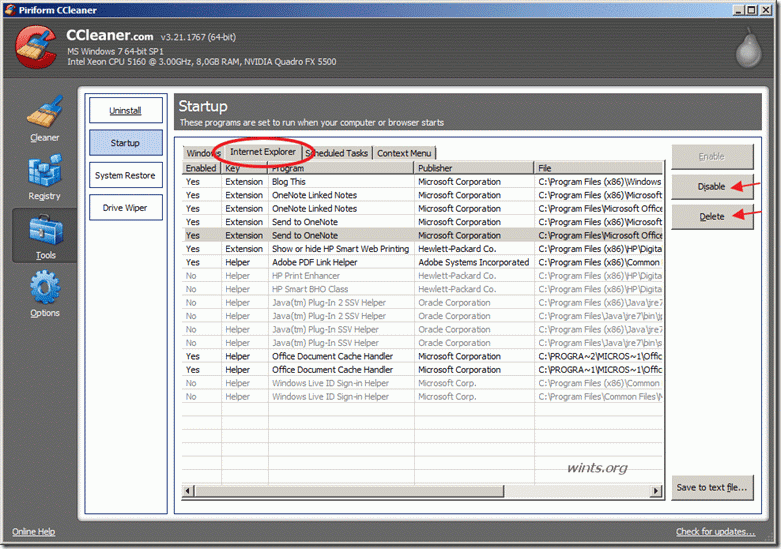This screenshot has width=781, height=549.
Task: Select the Tools toolbox icon
Action: pyautogui.click(x=45, y=230)
